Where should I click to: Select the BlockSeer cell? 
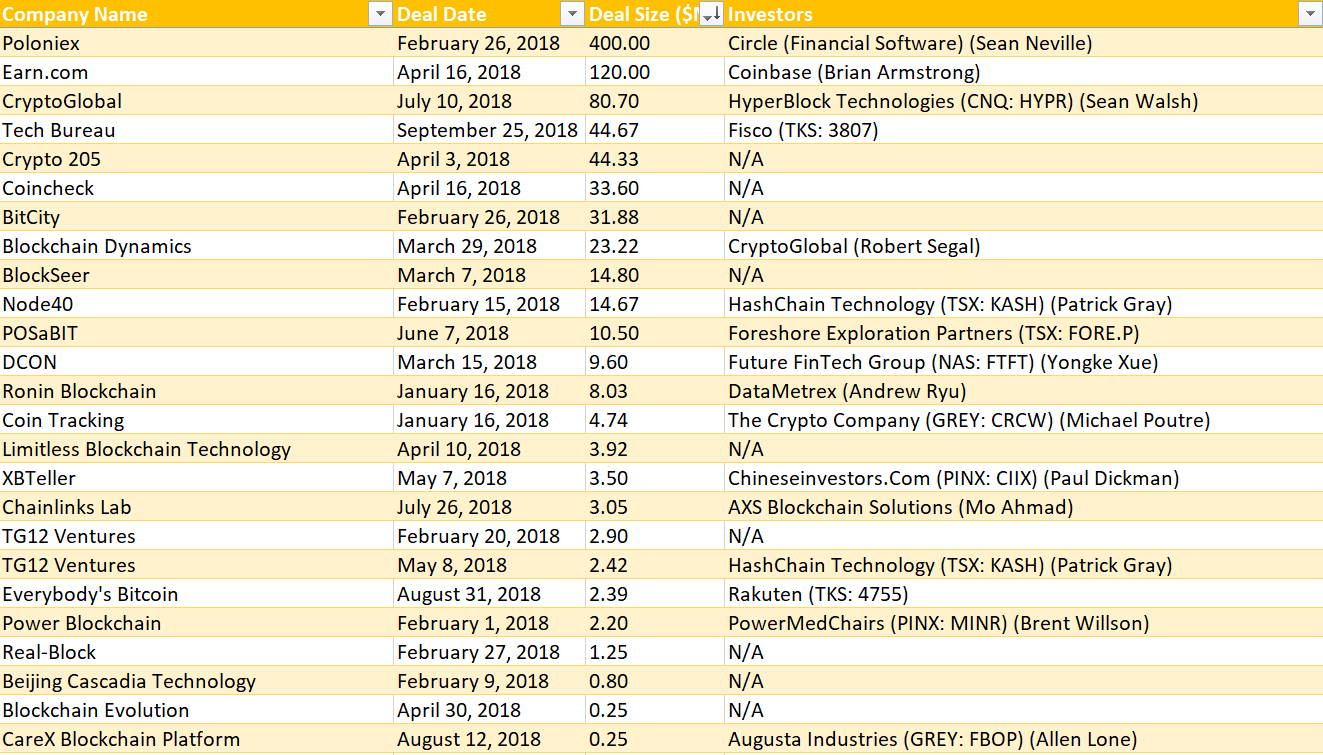pyautogui.click(x=197, y=275)
